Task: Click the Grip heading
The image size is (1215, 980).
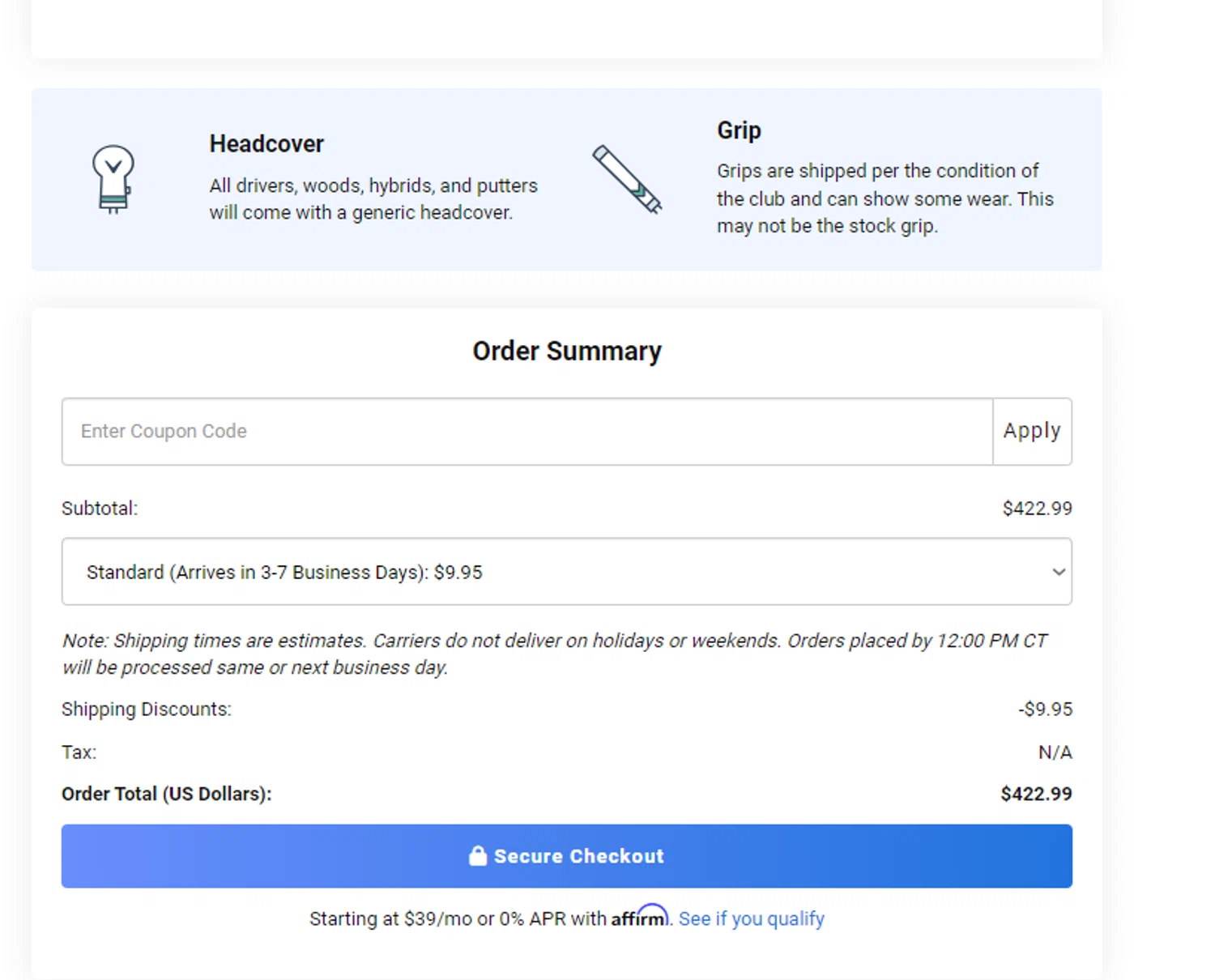Action: [x=739, y=130]
